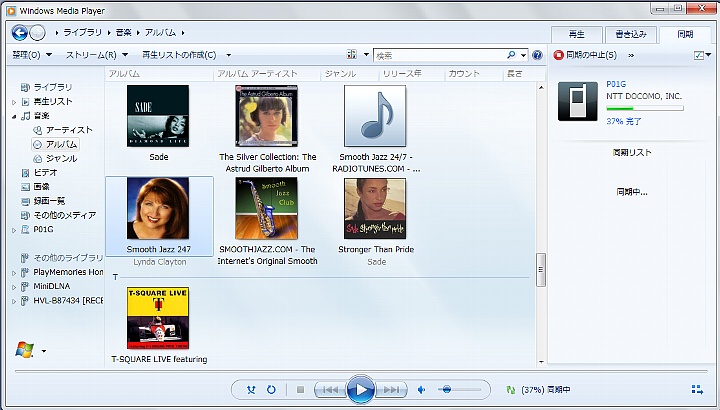Skip to the next track
The image size is (720, 410).
pos(392,390)
